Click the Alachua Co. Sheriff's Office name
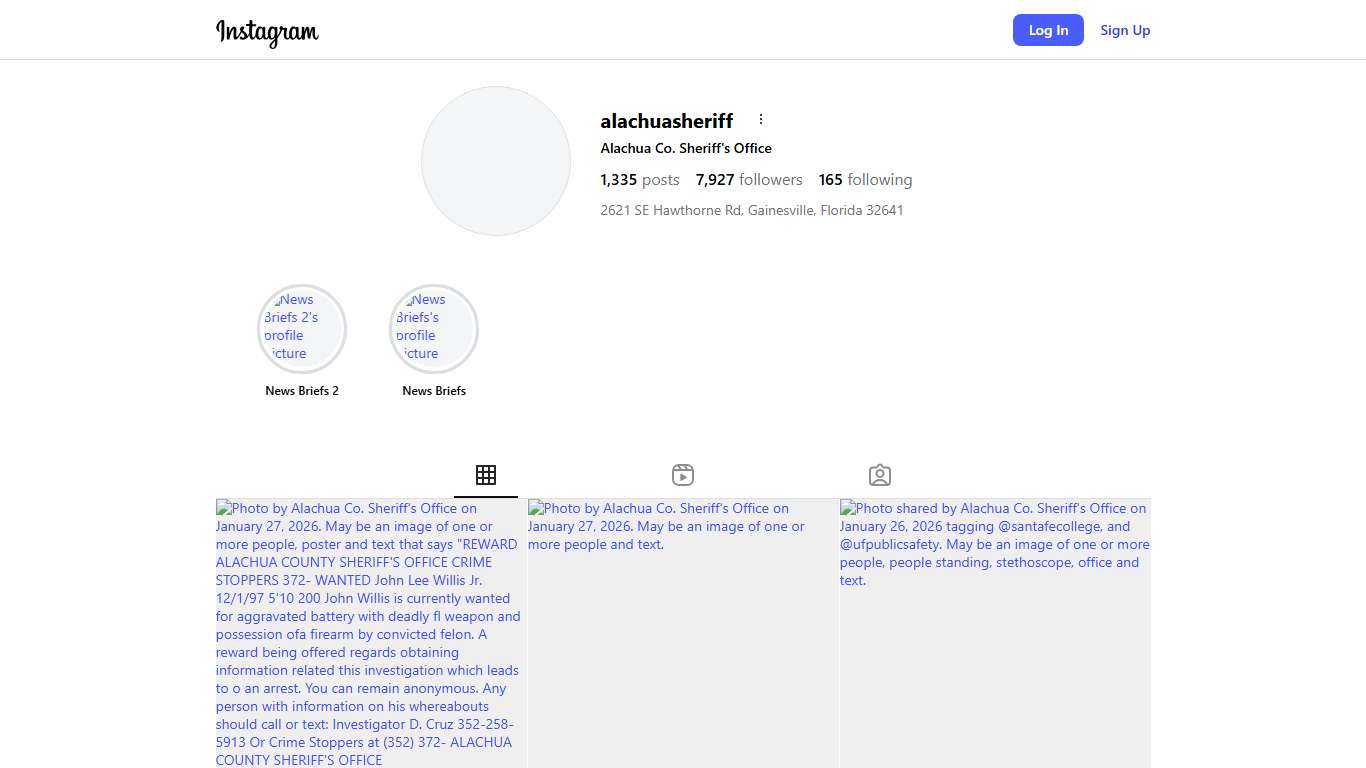Viewport: 1366px width, 768px height. tap(686, 148)
